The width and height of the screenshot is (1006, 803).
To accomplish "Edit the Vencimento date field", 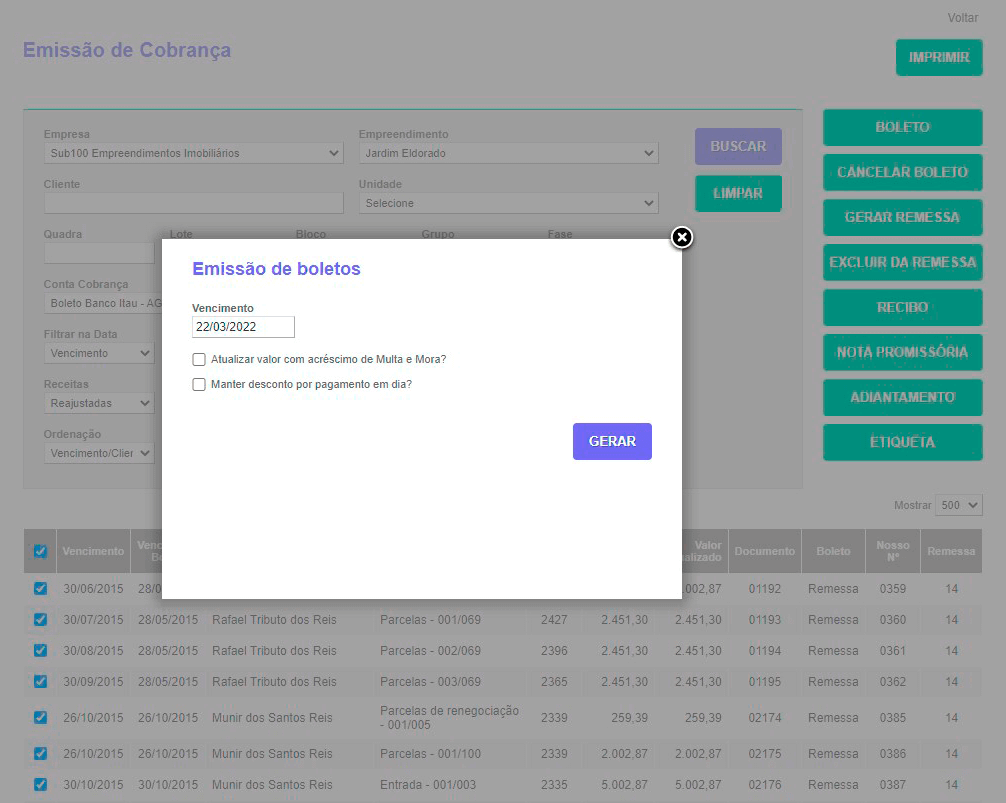I will tap(243, 327).
